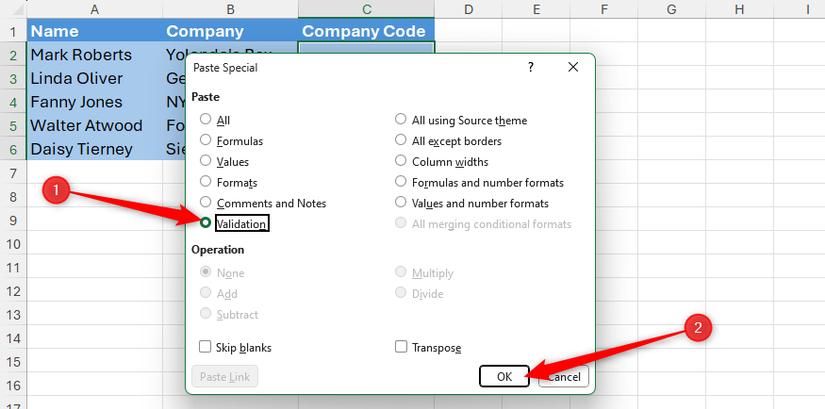Screen dimensions: 825x409
Task: Select row 1 header
Action: pos(13,31)
